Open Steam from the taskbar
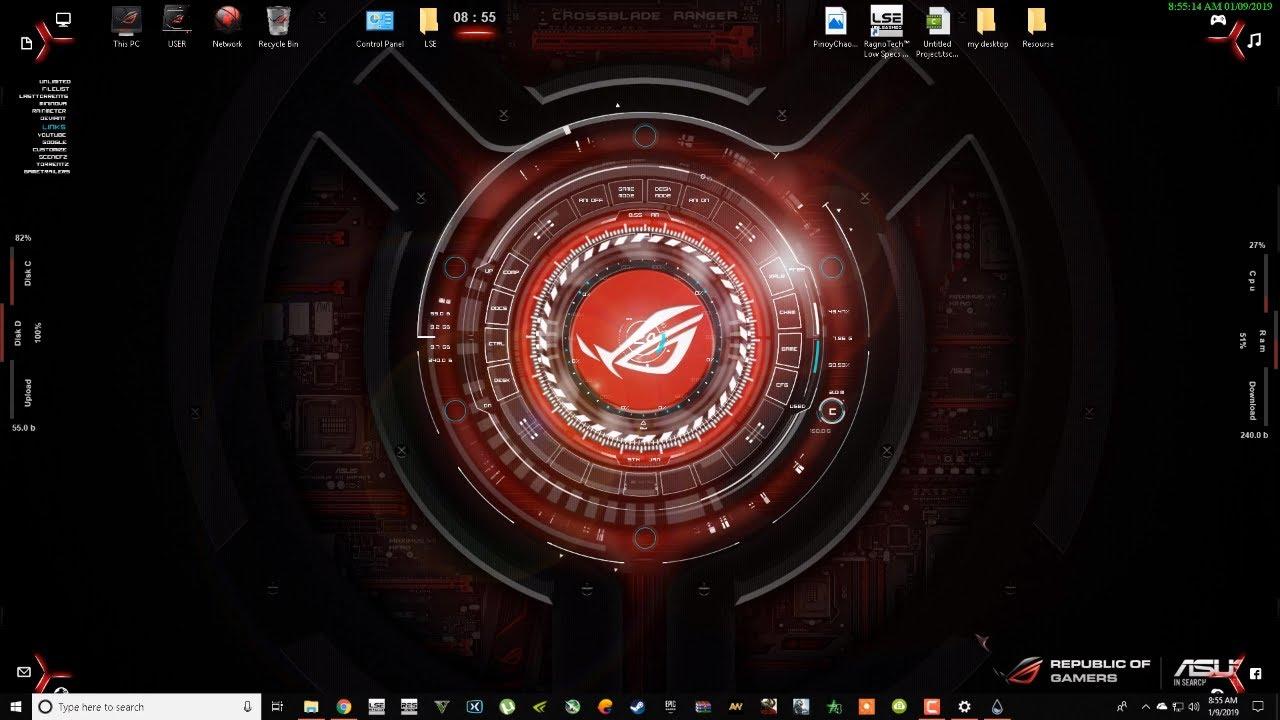 pos(636,706)
